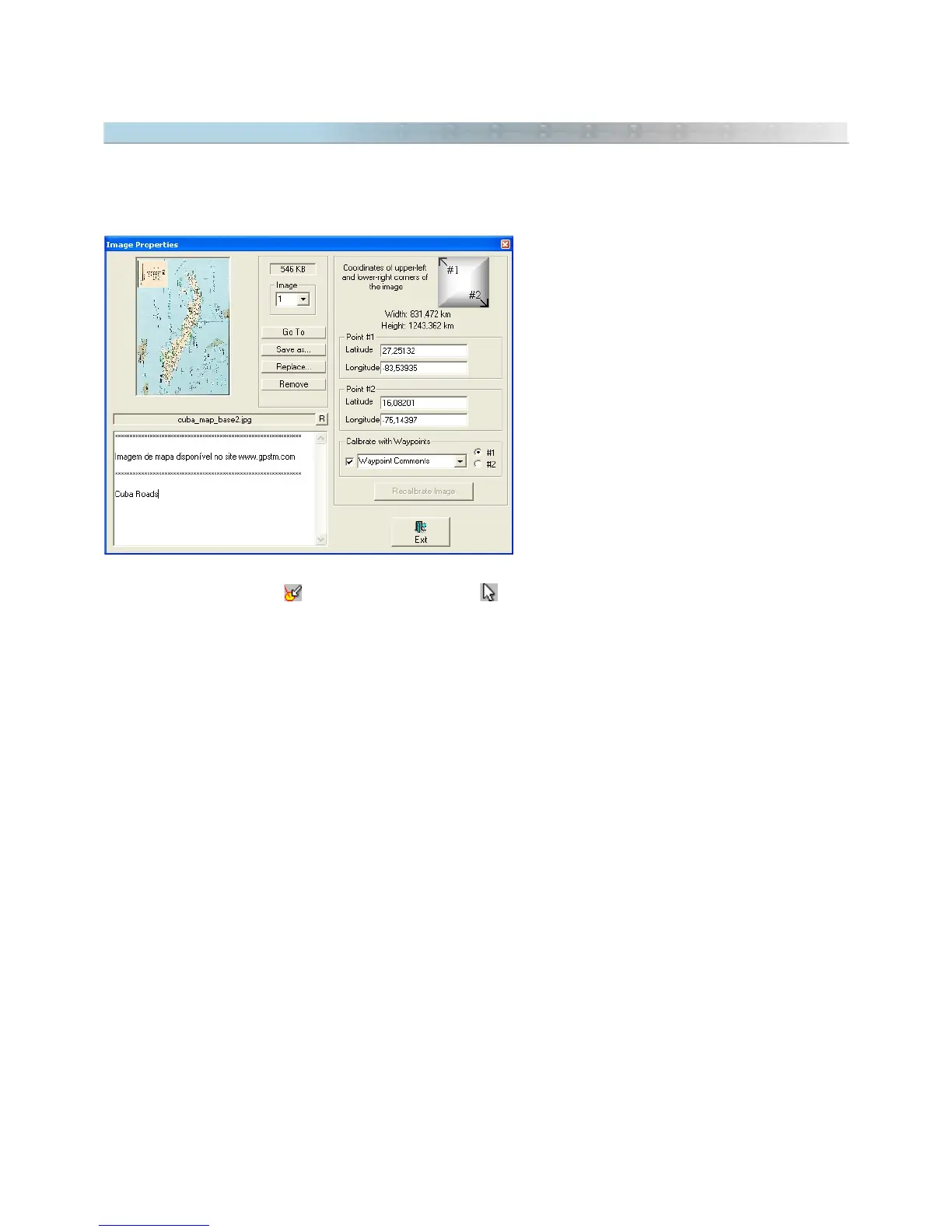Open the Waypoint Comments dropdown

click(460, 461)
